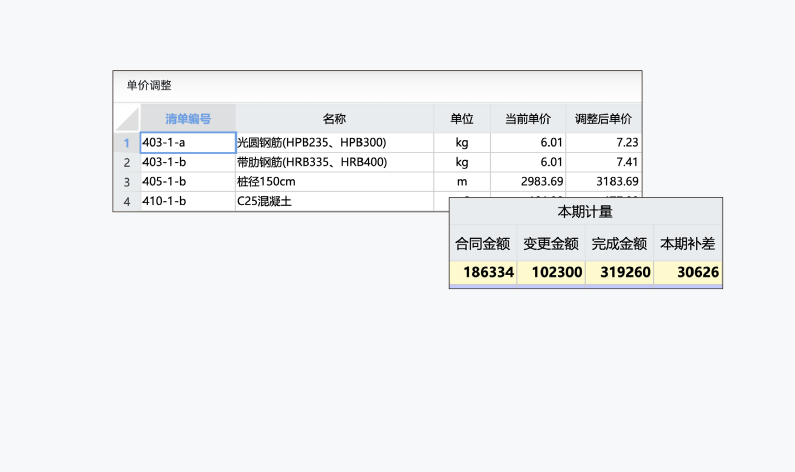Screen dimensions: 795x472
Task: Click the 403-1-a code cell
Action: pyautogui.click(x=188, y=143)
